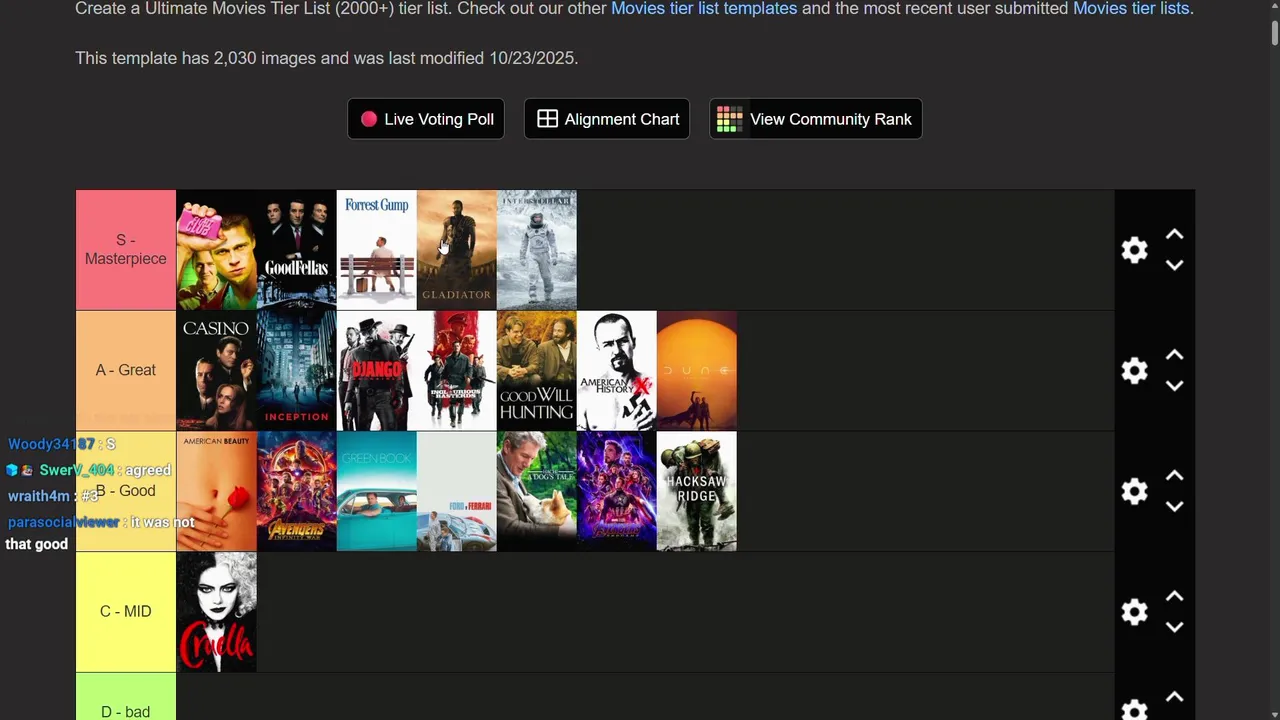Select the A - Great tier label

point(126,371)
